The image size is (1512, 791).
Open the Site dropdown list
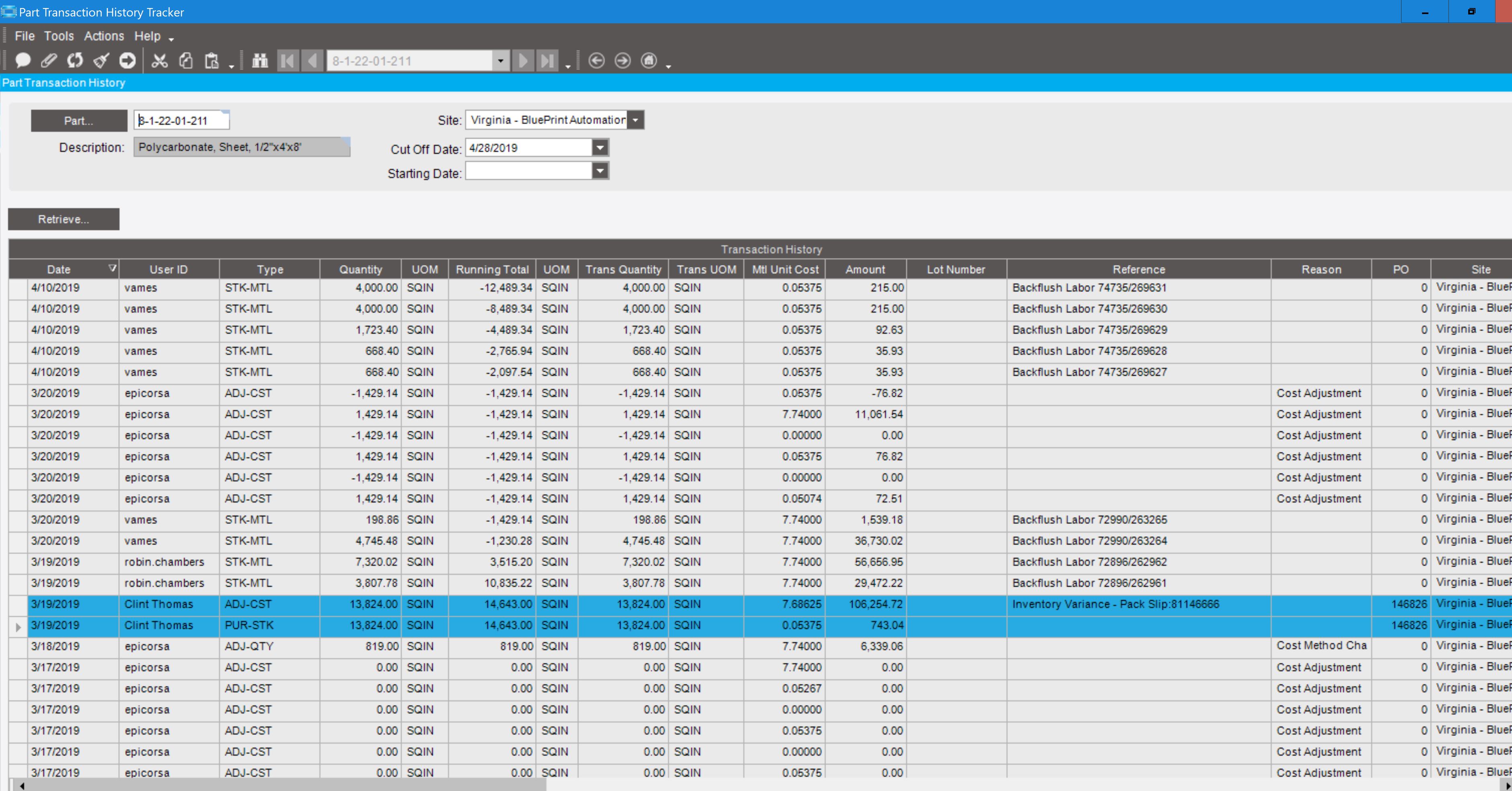pyautogui.click(x=636, y=120)
